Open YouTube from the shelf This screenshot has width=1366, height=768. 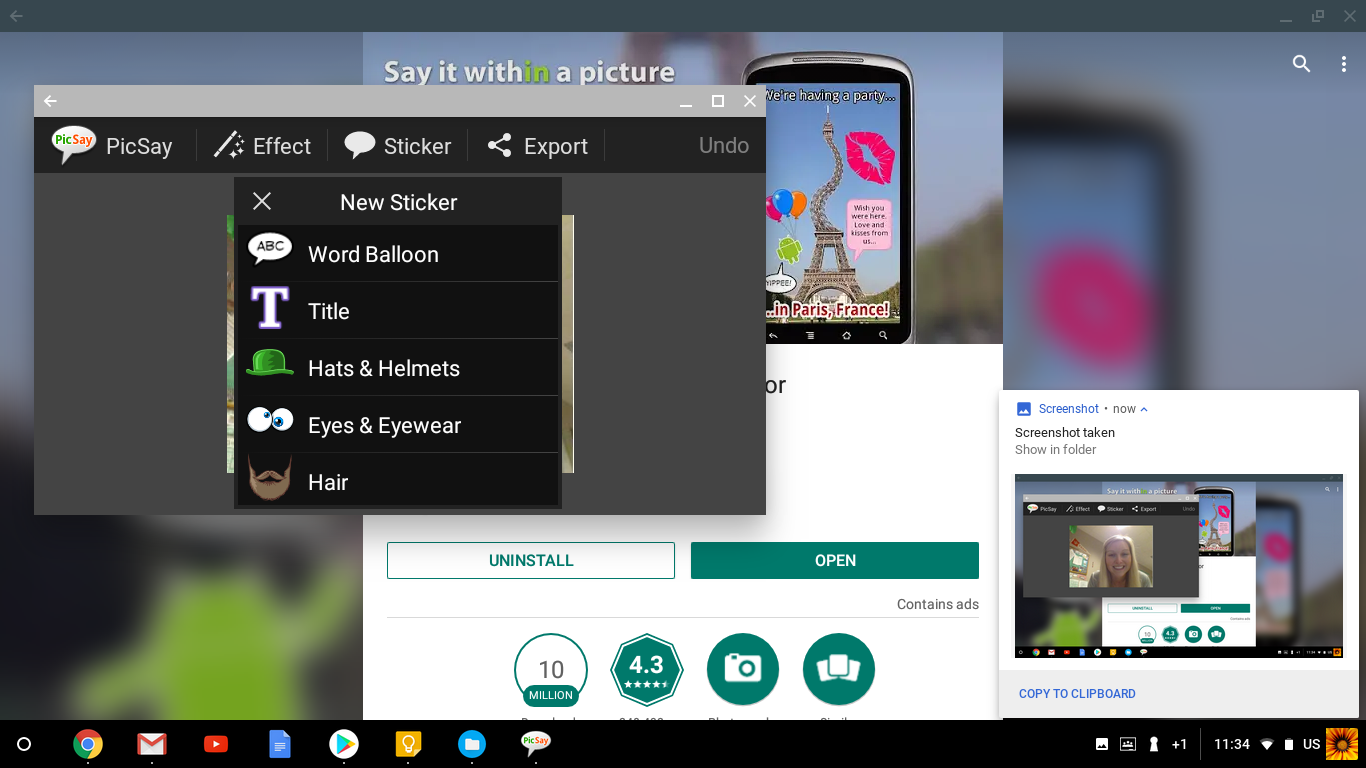pyautogui.click(x=215, y=744)
